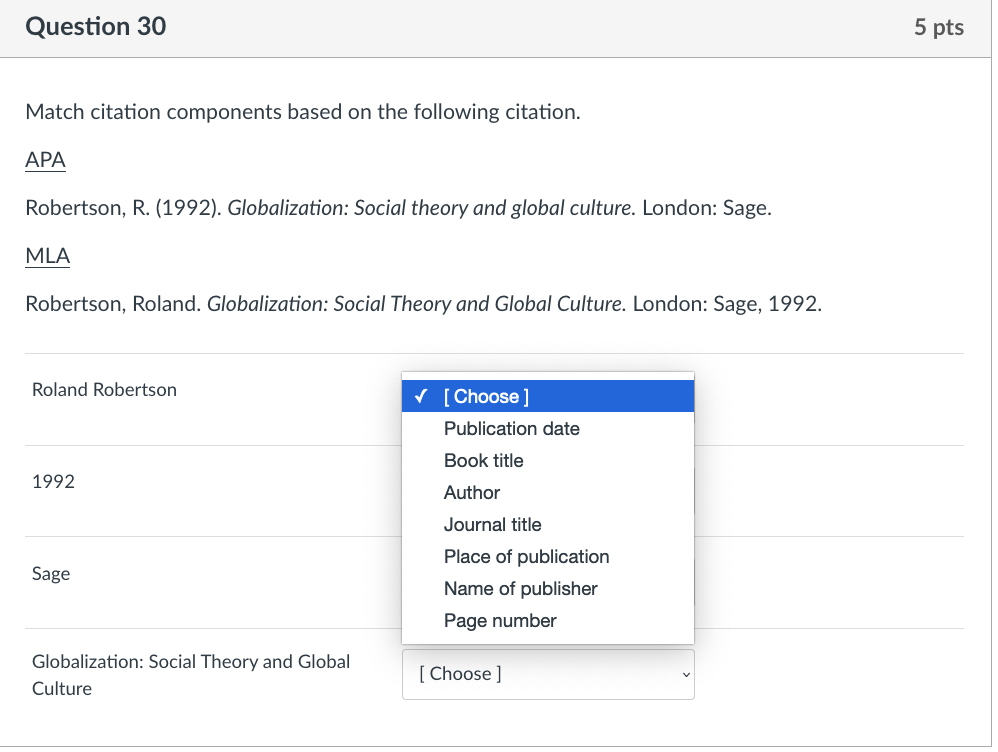The height and width of the screenshot is (752, 998).
Task: Pick 'Name of publisher' from the dropdown
Action: click(520, 589)
